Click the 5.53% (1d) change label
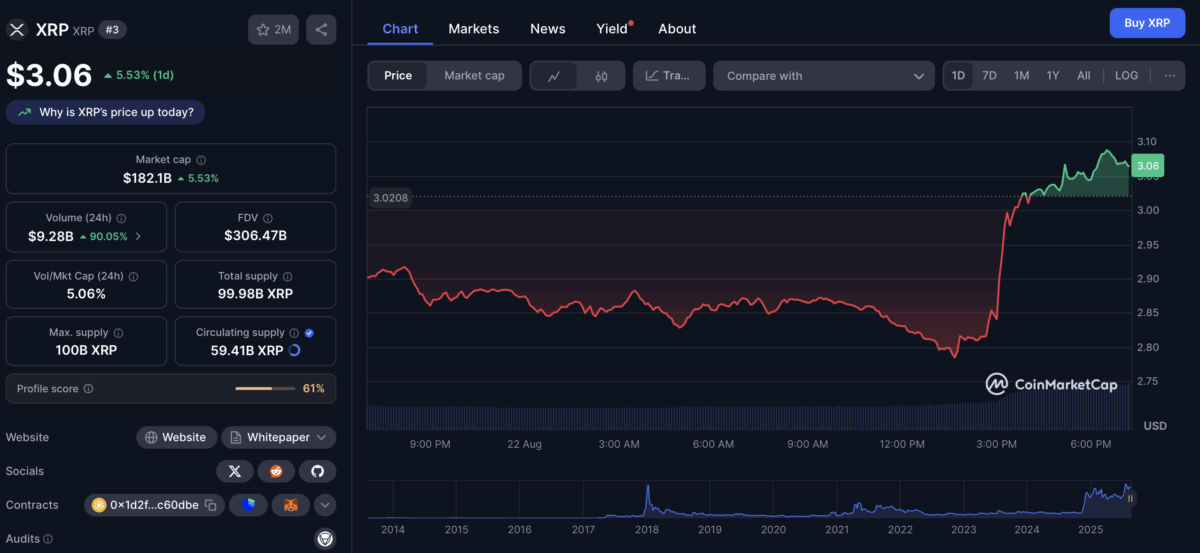1200x553 pixels. tap(141, 75)
